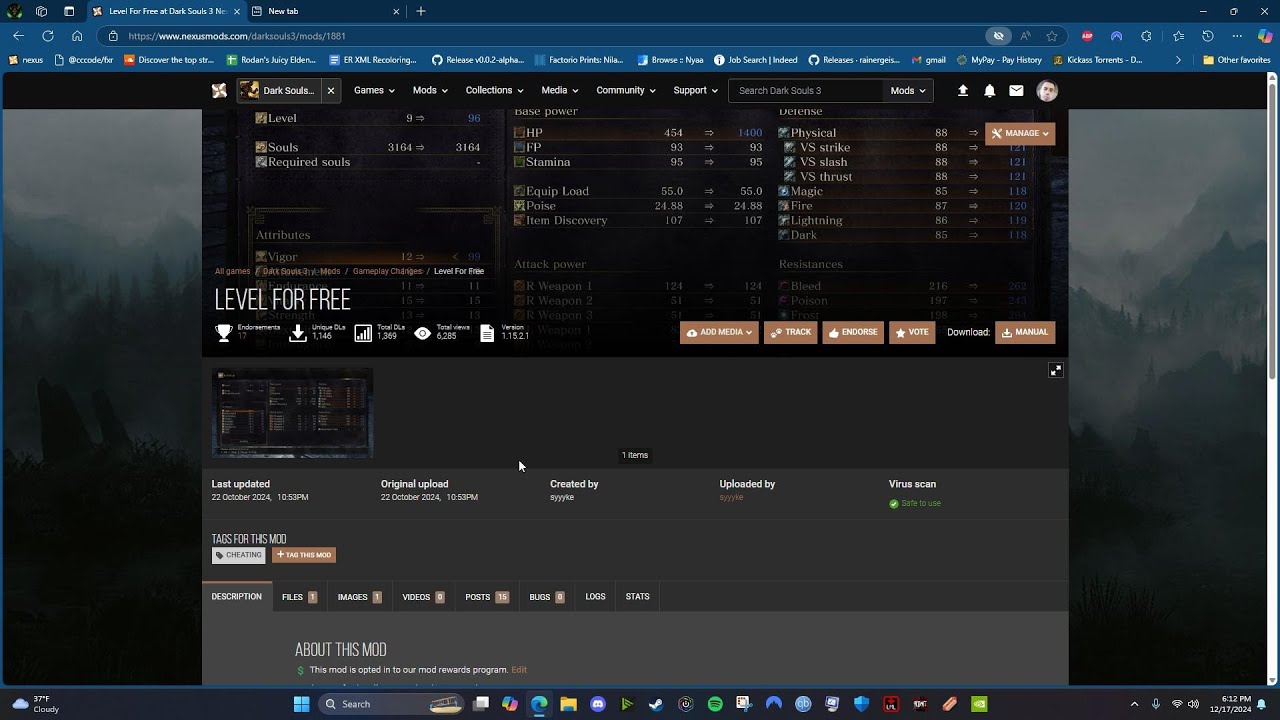Screen dimensions: 1280x720
Task: Open the upload icon in Nexus header
Action: [963, 90]
